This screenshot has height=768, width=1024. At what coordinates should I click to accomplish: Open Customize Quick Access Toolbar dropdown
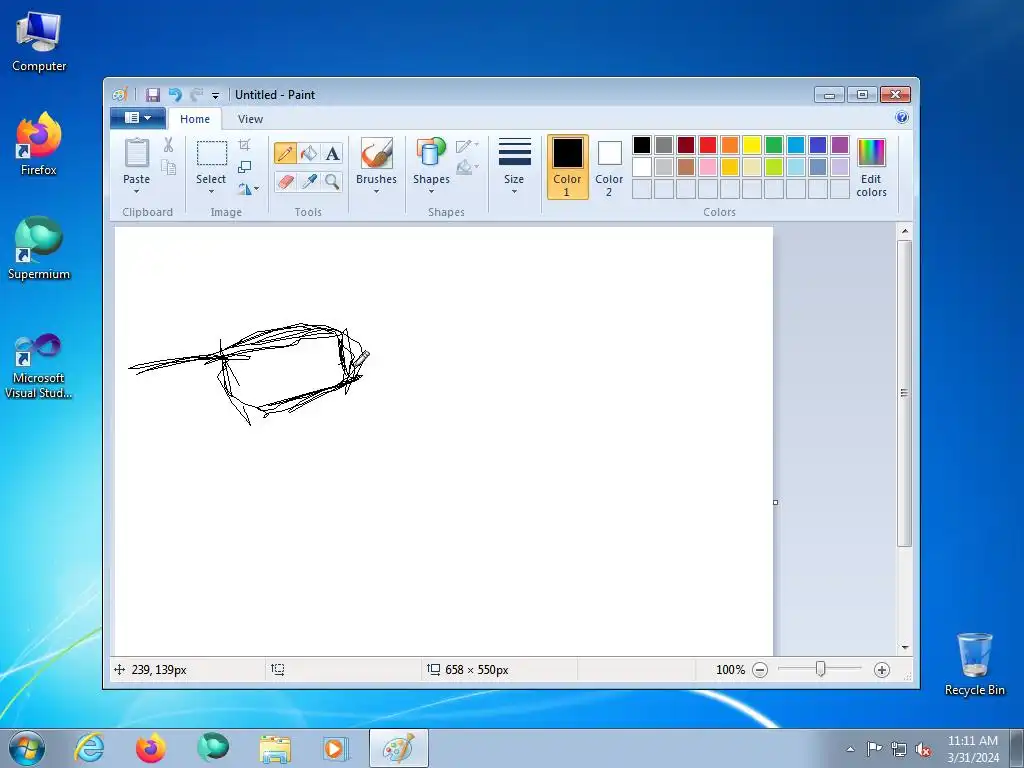(216, 96)
